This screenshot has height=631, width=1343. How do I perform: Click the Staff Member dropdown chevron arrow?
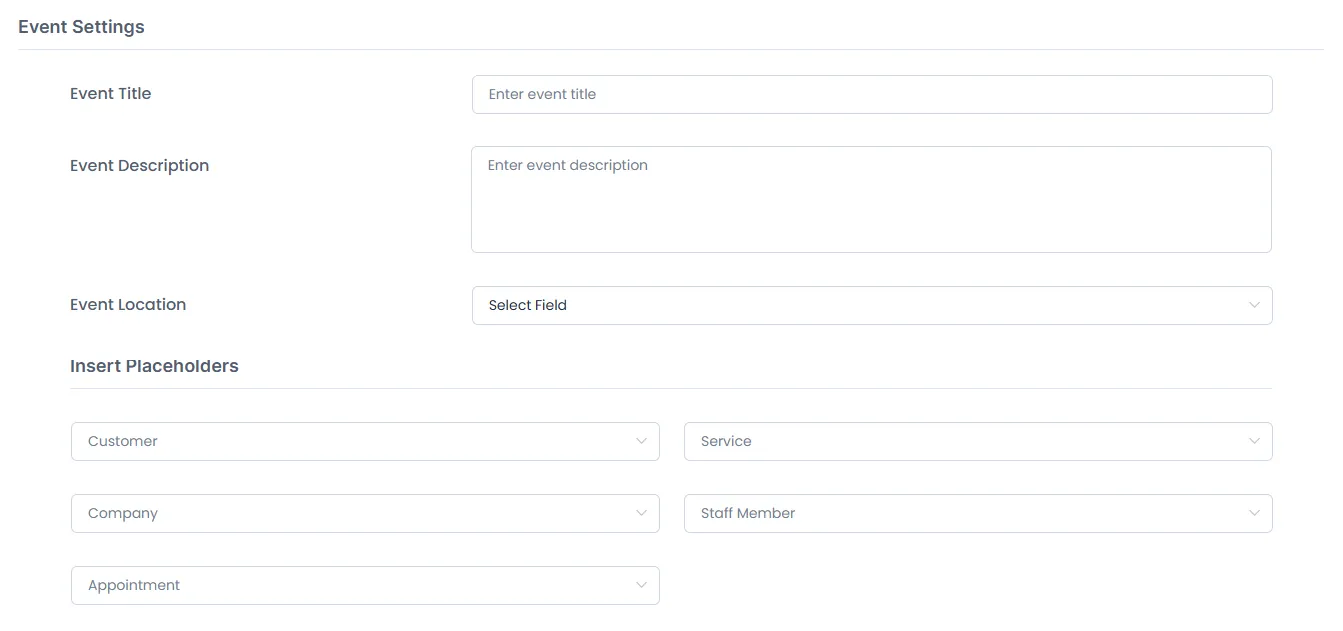pyautogui.click(x=1254, y=513)
